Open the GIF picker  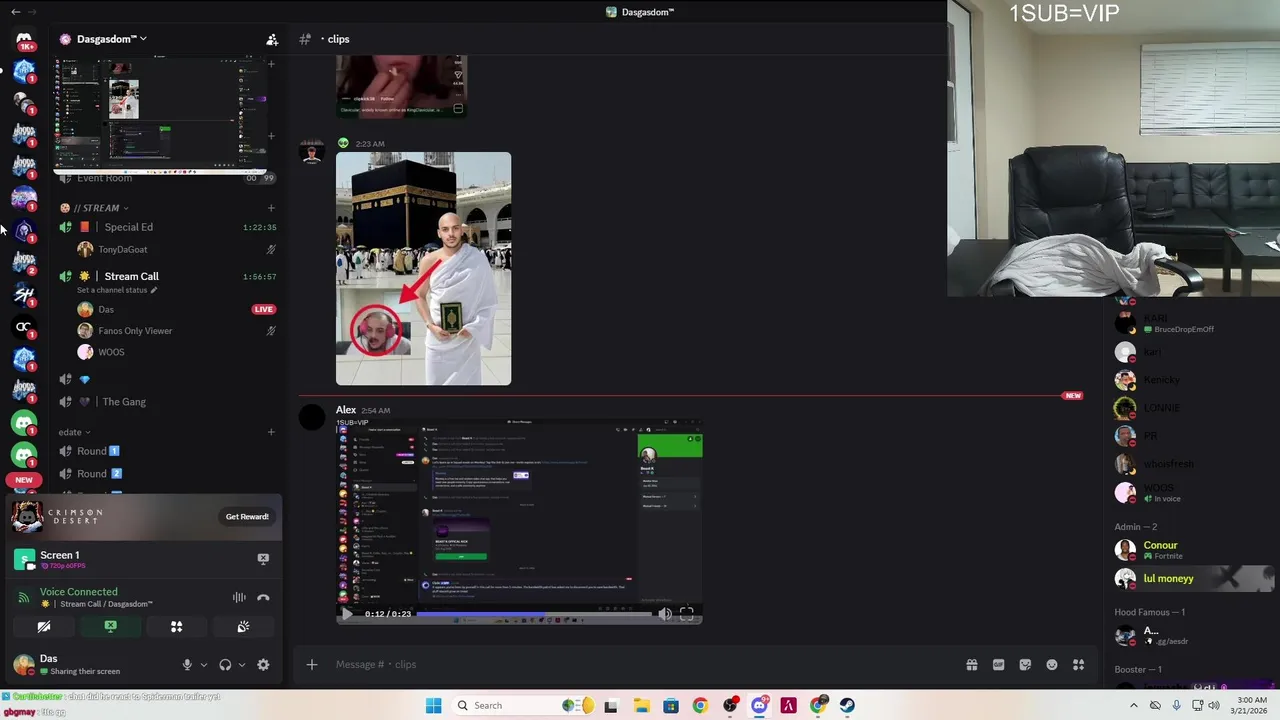pyautogui.click(x=998, y=665)
